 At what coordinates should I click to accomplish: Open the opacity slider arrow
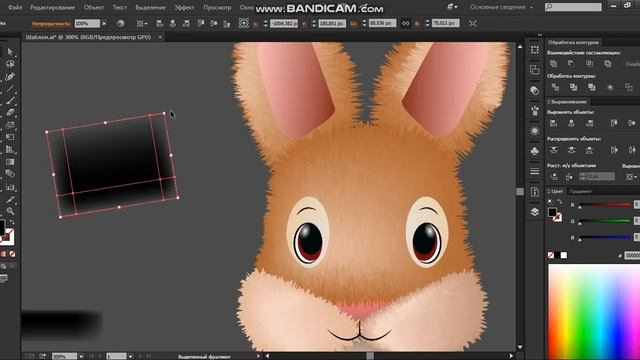[x=104, y=24]
